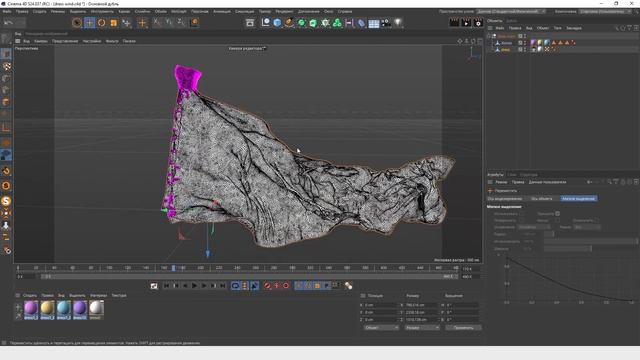
Task: Click the light bulb Light icon
Action: (x=398, y=23)
